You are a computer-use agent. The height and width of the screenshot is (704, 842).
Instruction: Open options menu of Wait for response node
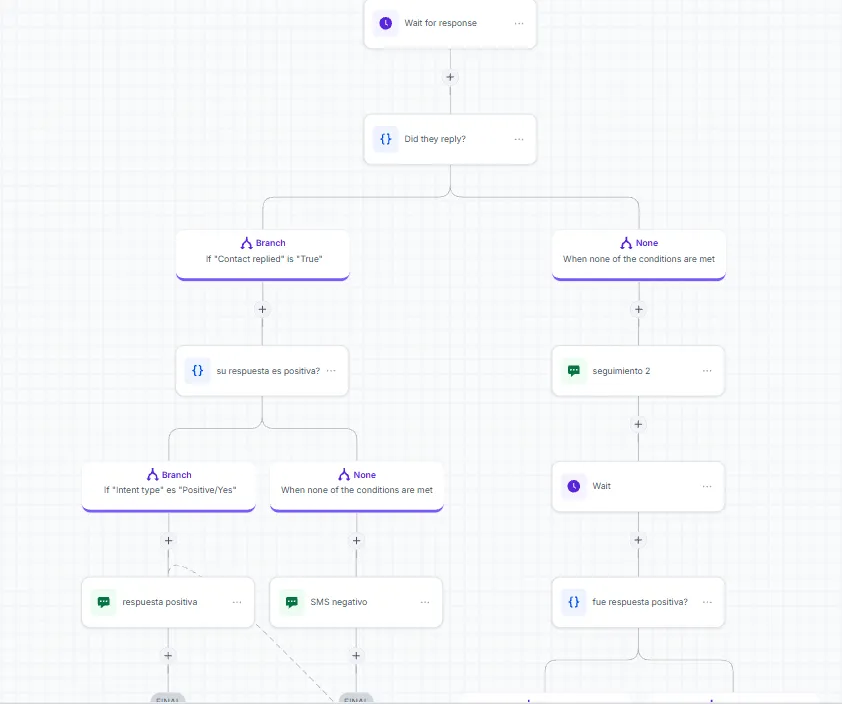(519, 24)
